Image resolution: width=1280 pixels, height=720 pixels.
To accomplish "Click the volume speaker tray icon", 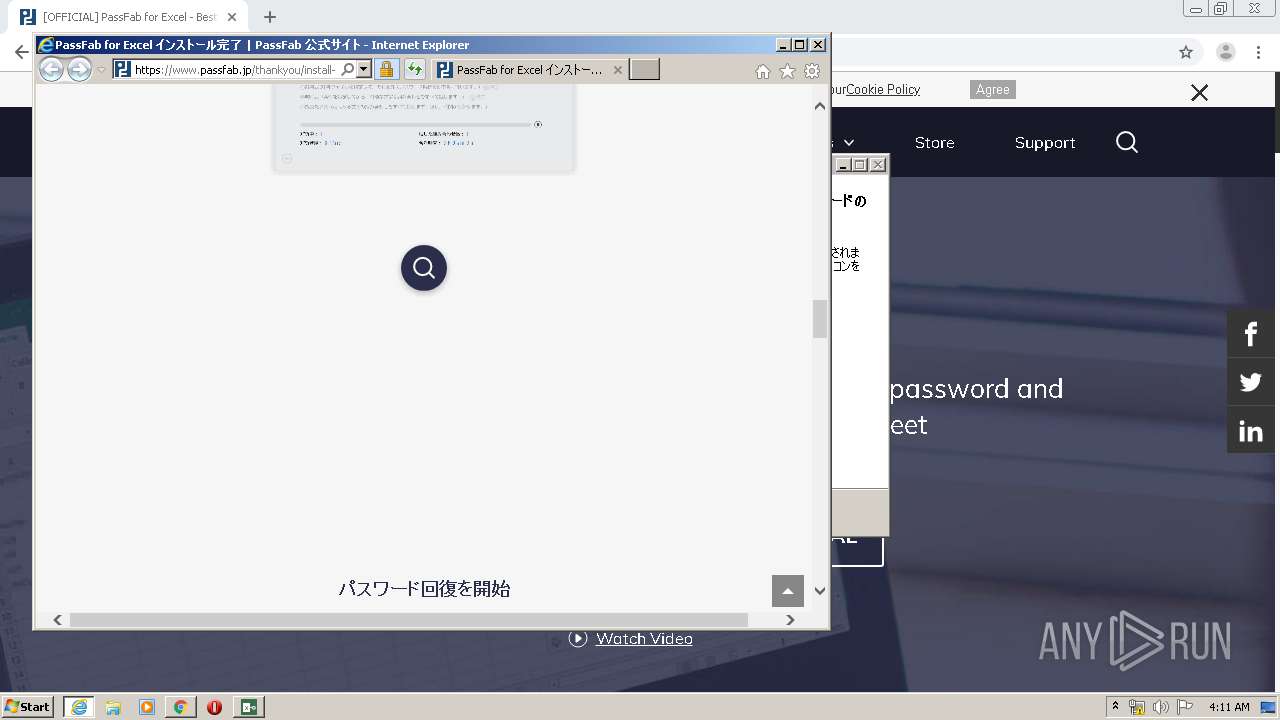I will (1161, 707).
